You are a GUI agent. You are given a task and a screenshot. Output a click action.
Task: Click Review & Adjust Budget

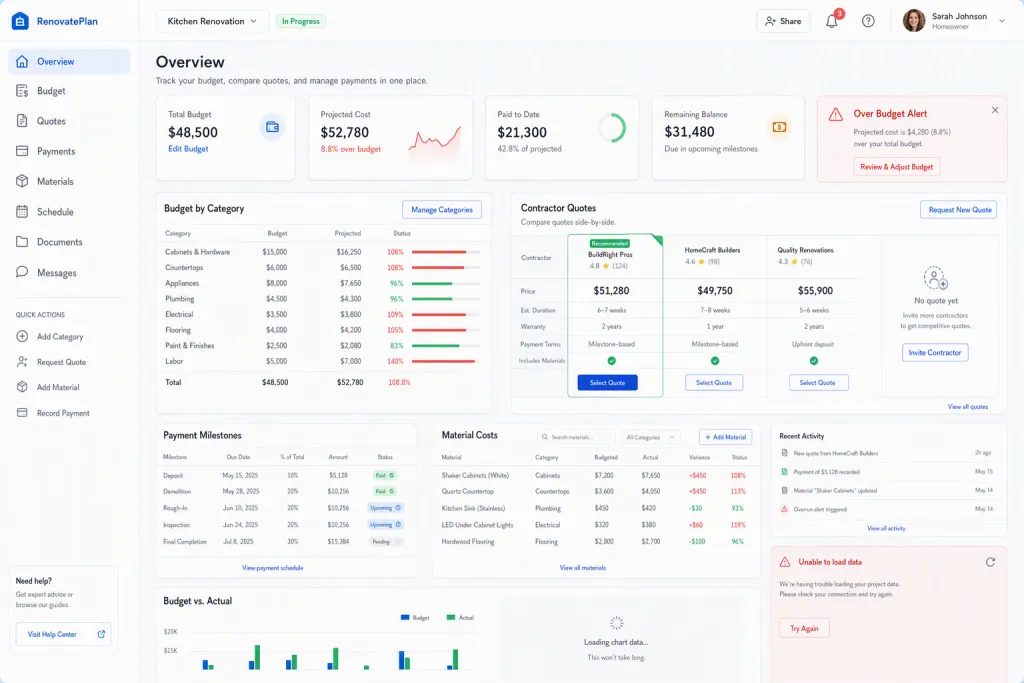coord(896,167)
